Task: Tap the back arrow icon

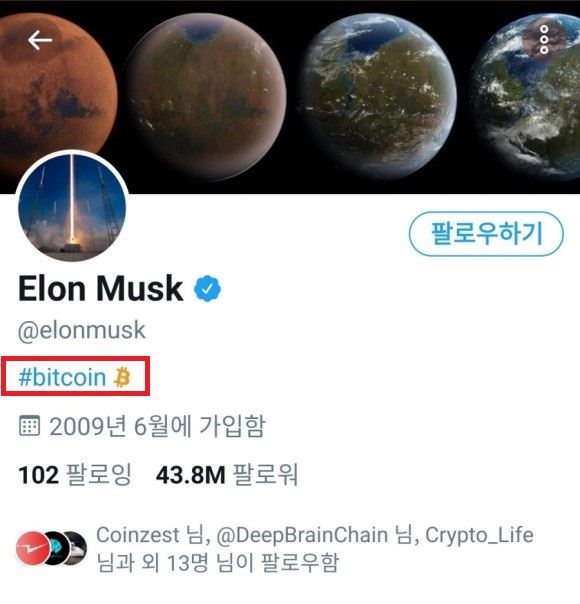Action: point(40,39)
